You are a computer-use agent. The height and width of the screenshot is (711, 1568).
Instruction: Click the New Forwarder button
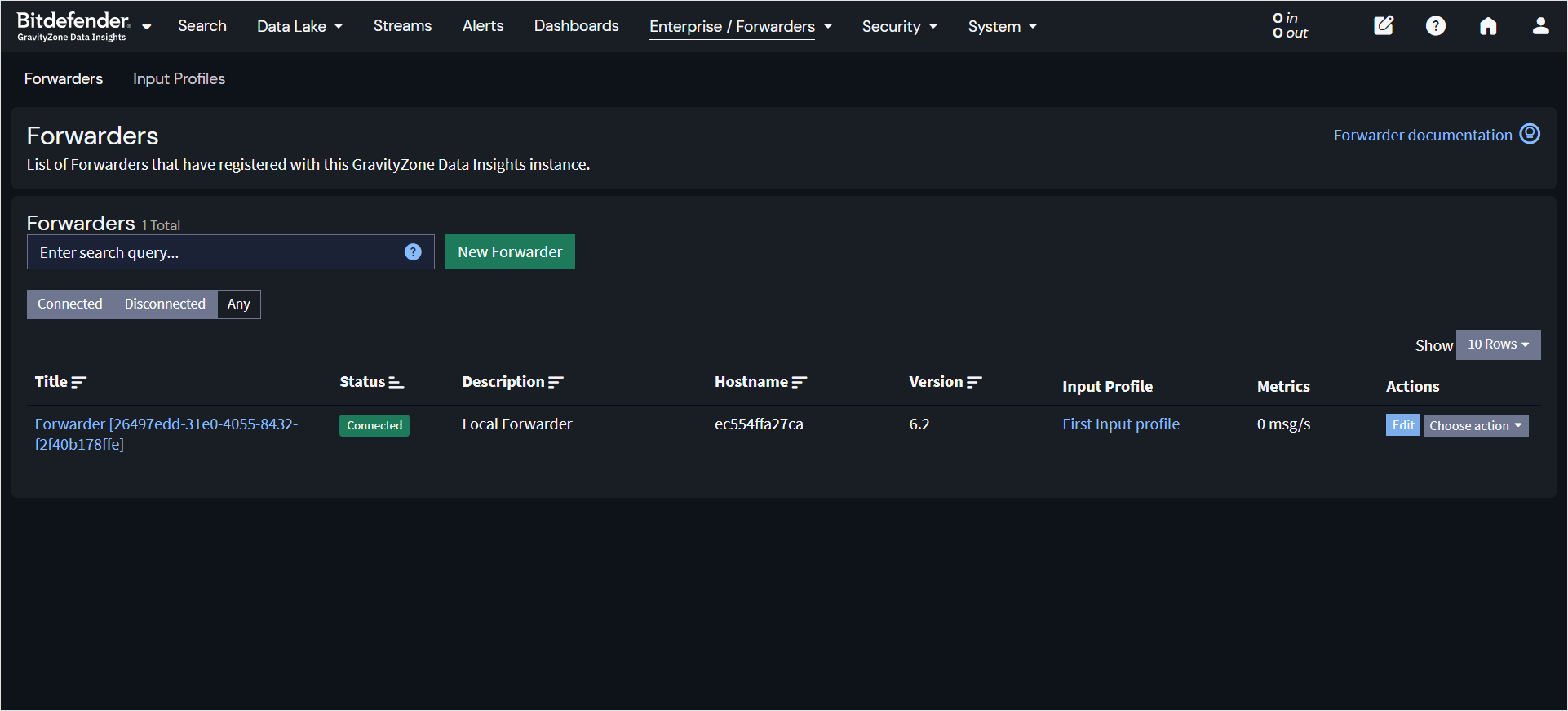[x=510, y=251]
